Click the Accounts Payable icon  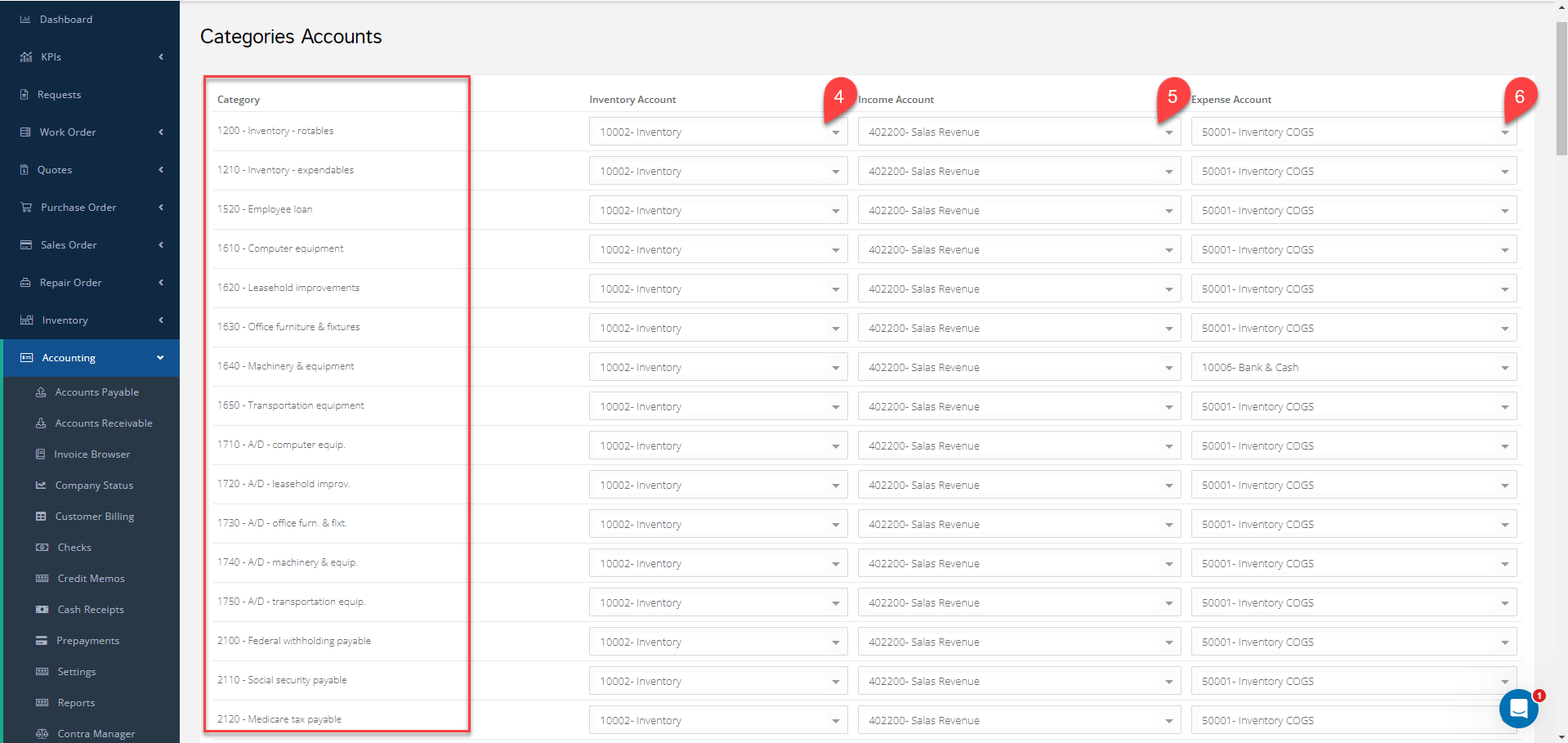tap(41, 392)
